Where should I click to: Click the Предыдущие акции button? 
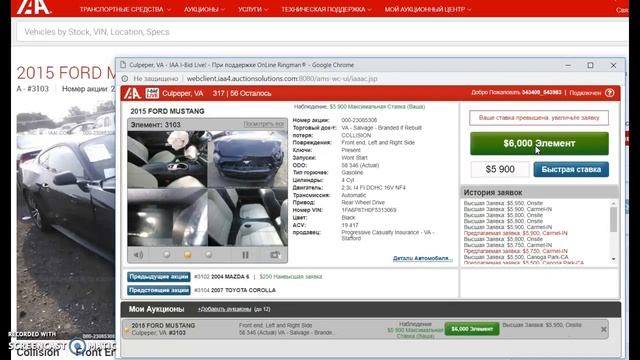pos(159,277)
